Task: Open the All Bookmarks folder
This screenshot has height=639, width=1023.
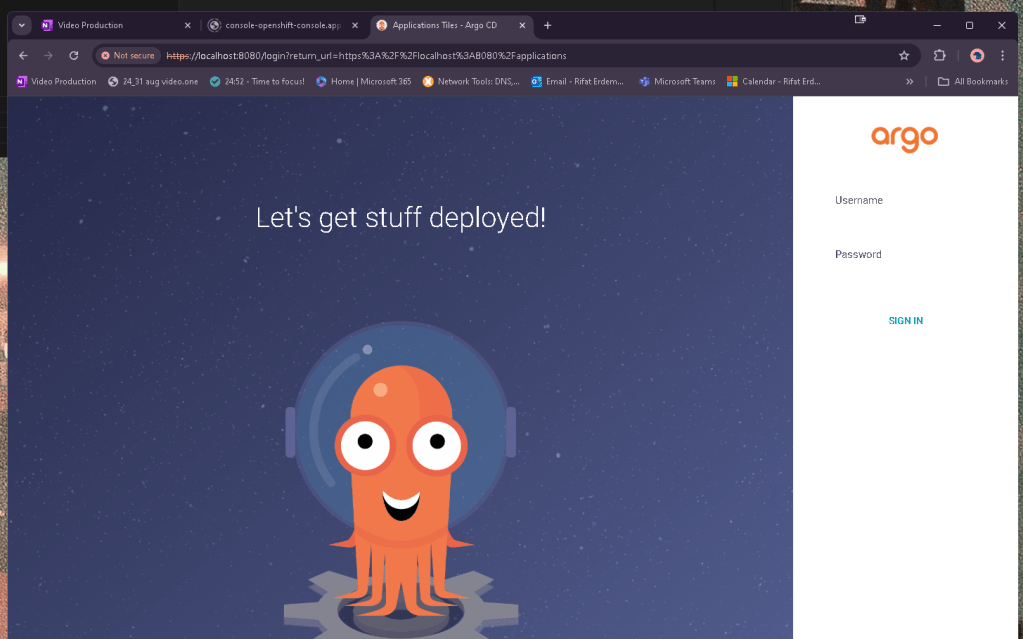Action: point(973,82)
